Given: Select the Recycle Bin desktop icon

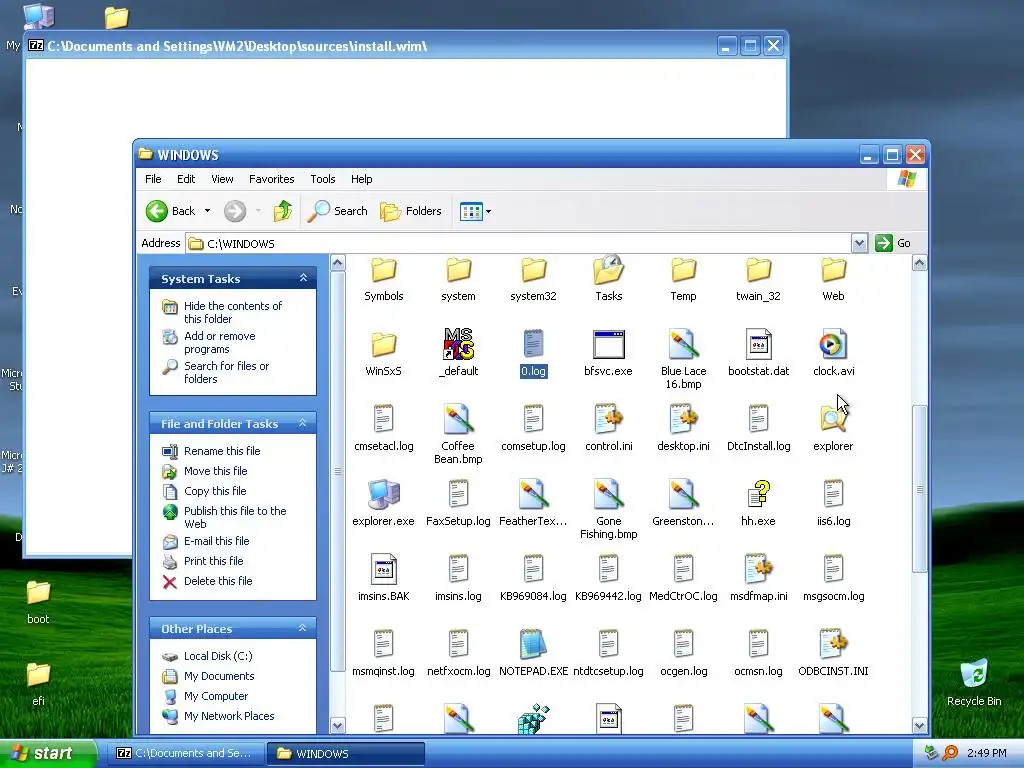Looking at the screenshot, I should [x=974, y=683].
